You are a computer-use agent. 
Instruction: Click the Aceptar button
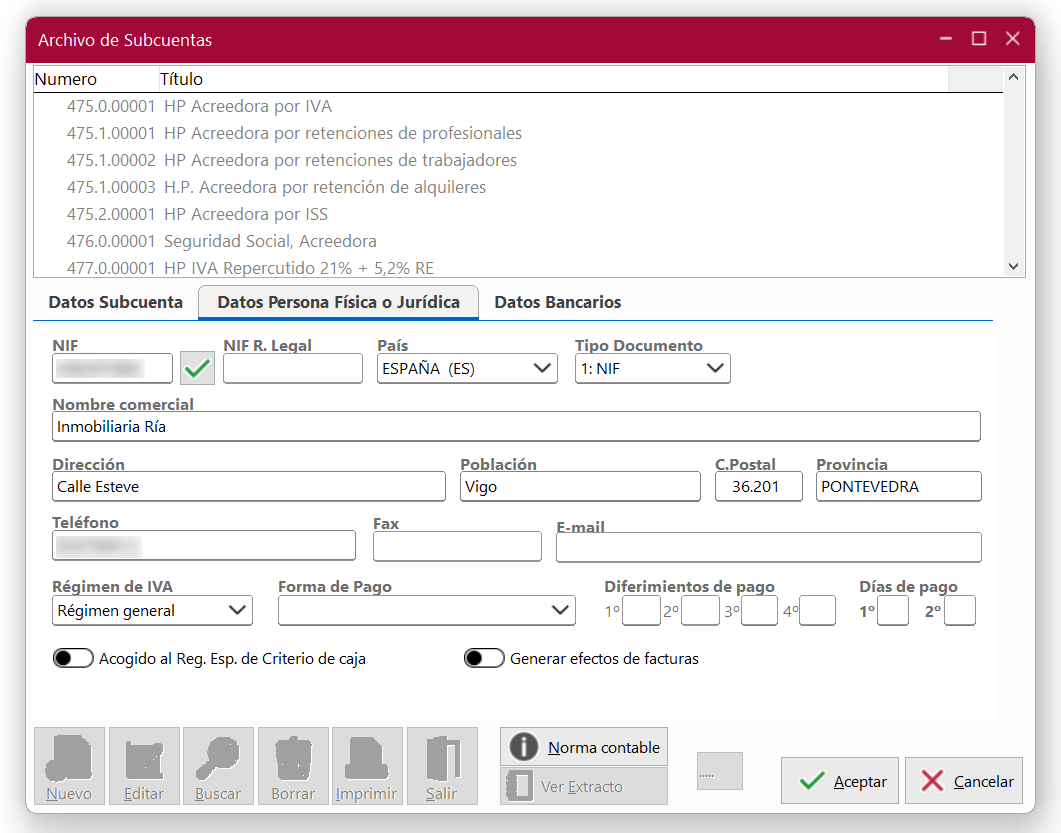click(x=840, y=781)
